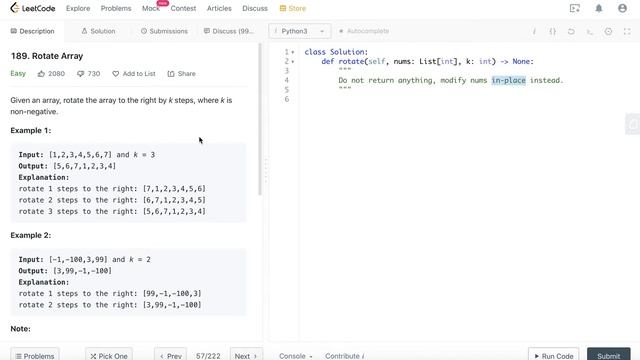
Task: Click 'Output: [3,99,-1,-100]' text
Action: [65, 271]
